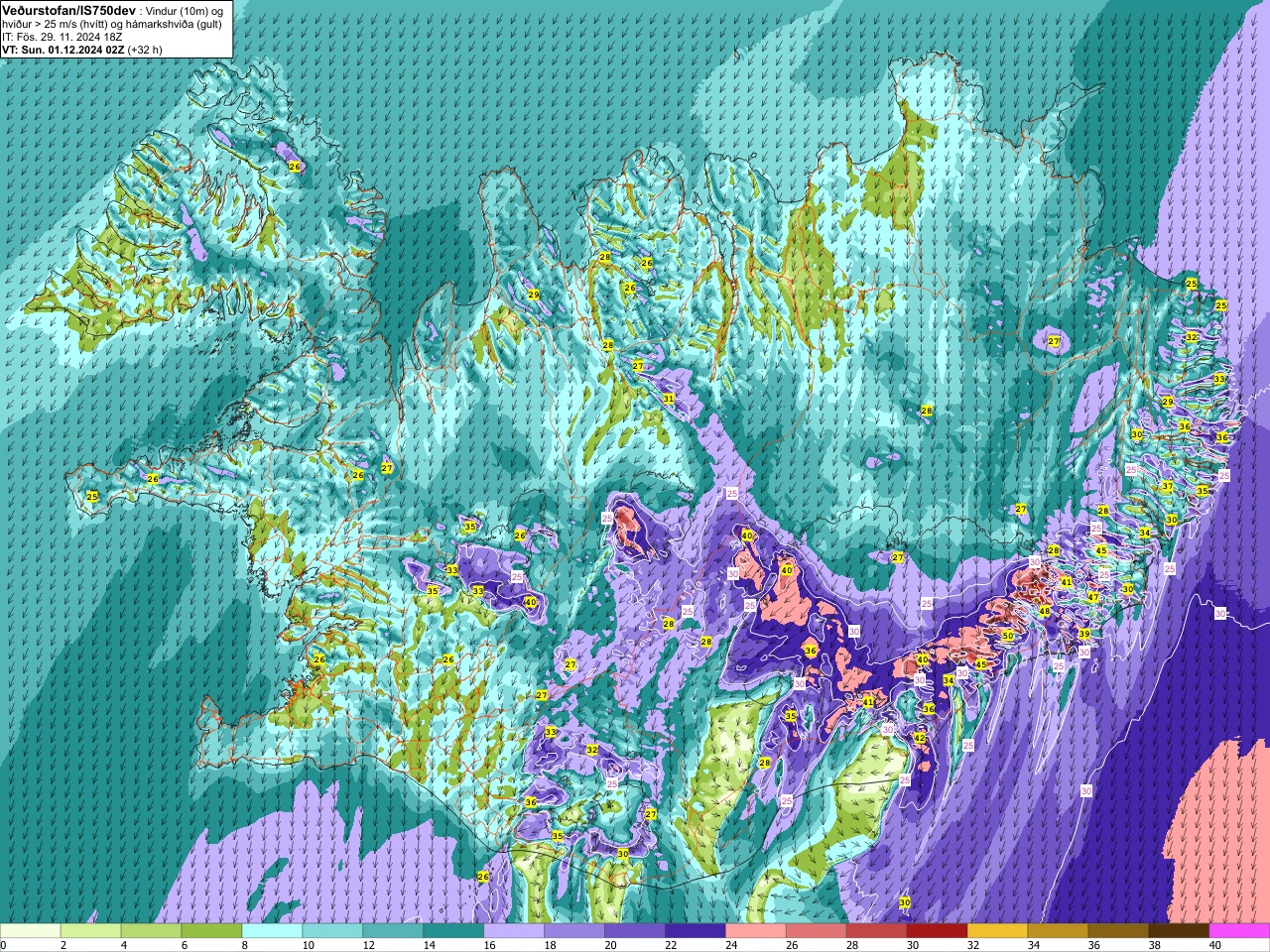Click the legend swatch between 0 and 2

(x=31, y=930)
